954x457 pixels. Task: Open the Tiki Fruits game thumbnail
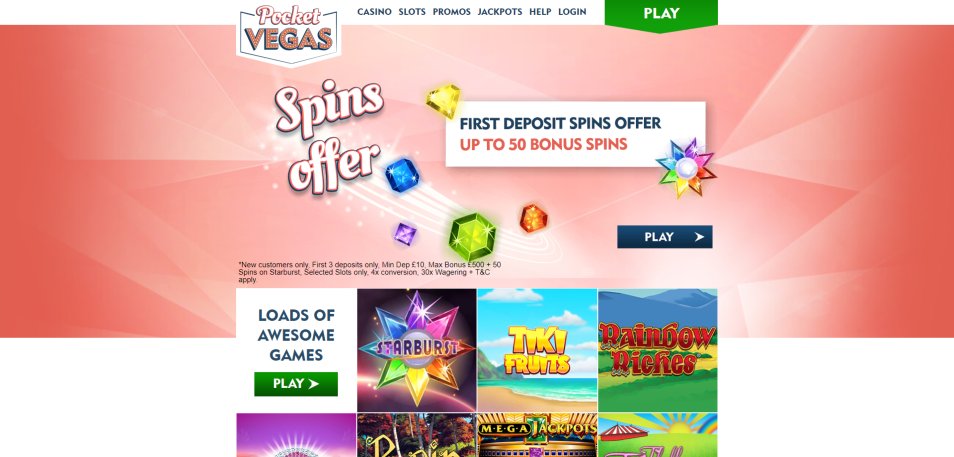tap(537, 350)
